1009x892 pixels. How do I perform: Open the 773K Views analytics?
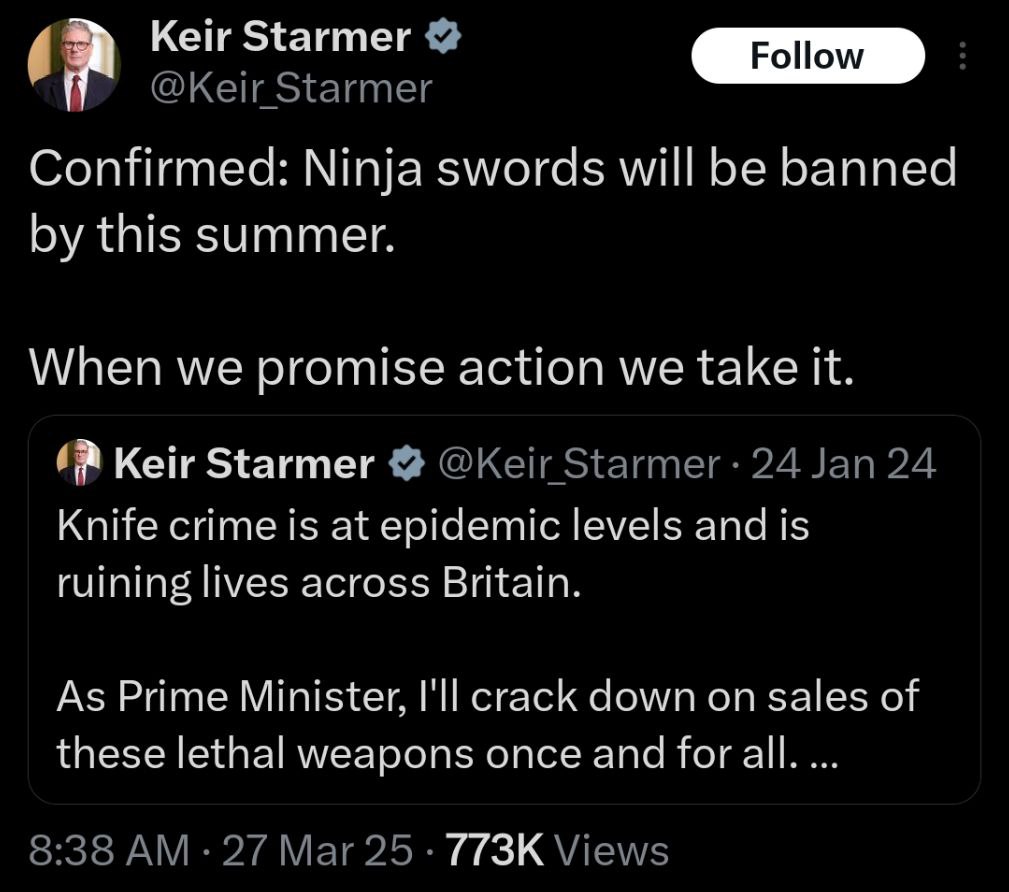pos(557,850)
